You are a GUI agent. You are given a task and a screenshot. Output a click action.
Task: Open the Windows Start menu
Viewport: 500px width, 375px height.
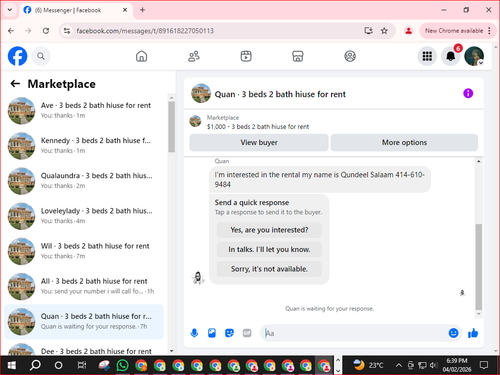(x=12, y=365)
